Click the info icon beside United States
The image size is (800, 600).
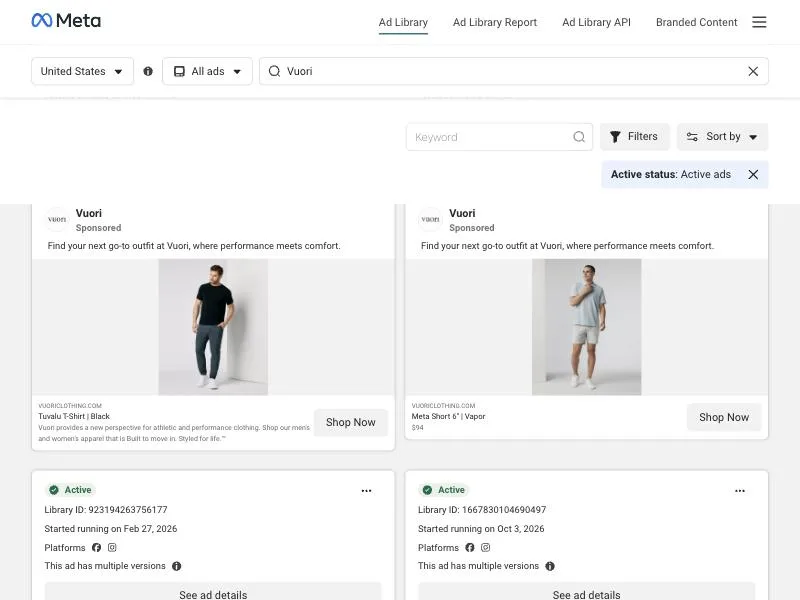[148, 71]
